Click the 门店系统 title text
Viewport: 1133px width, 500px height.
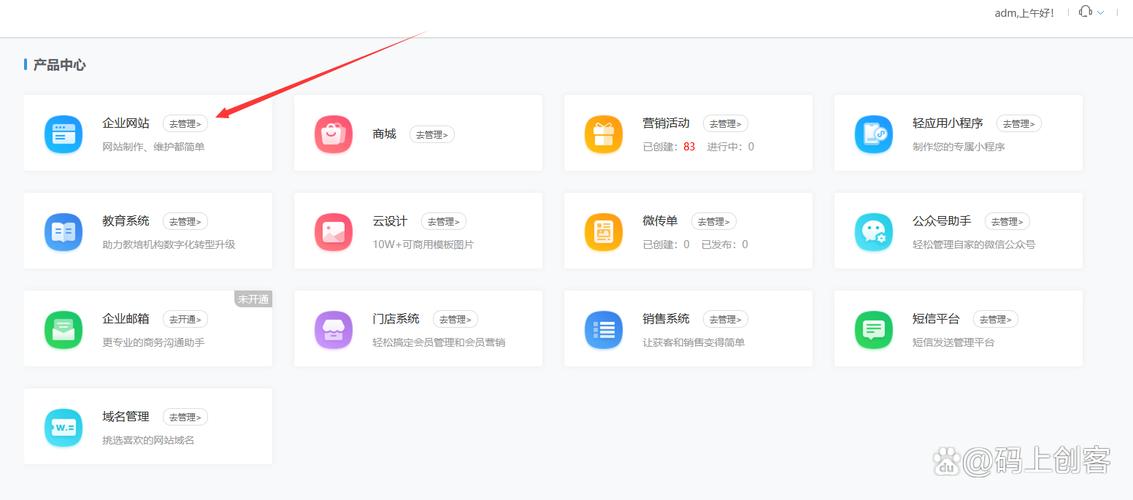396,318
